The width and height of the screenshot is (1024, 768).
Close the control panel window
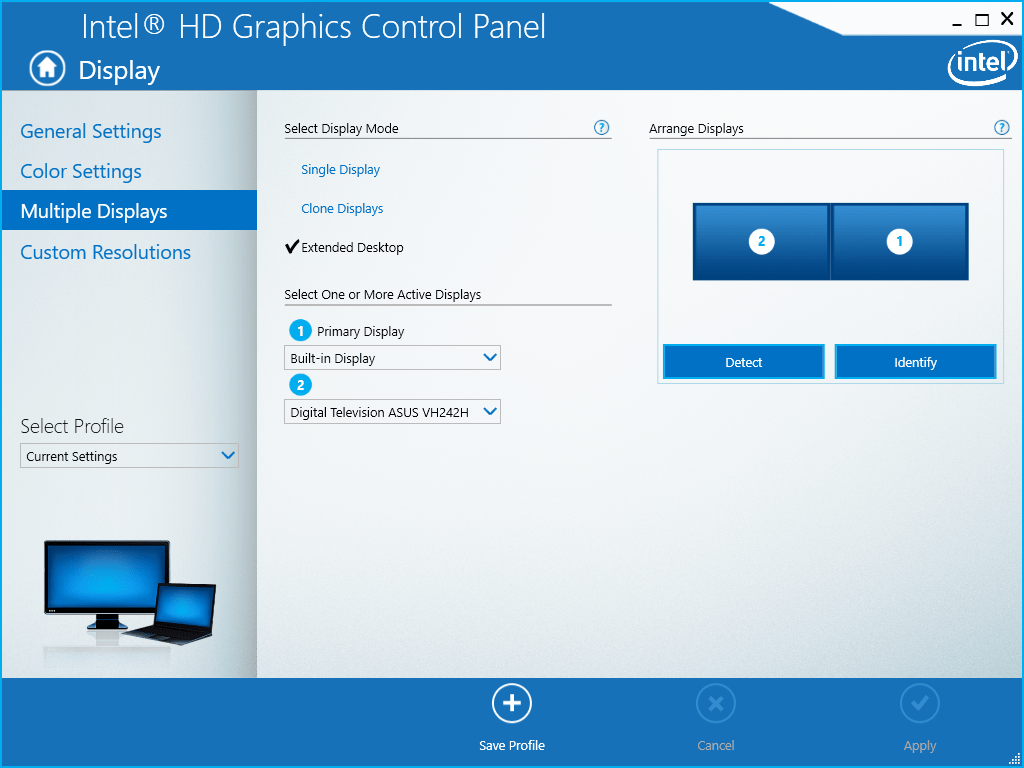pos(1007,20)
